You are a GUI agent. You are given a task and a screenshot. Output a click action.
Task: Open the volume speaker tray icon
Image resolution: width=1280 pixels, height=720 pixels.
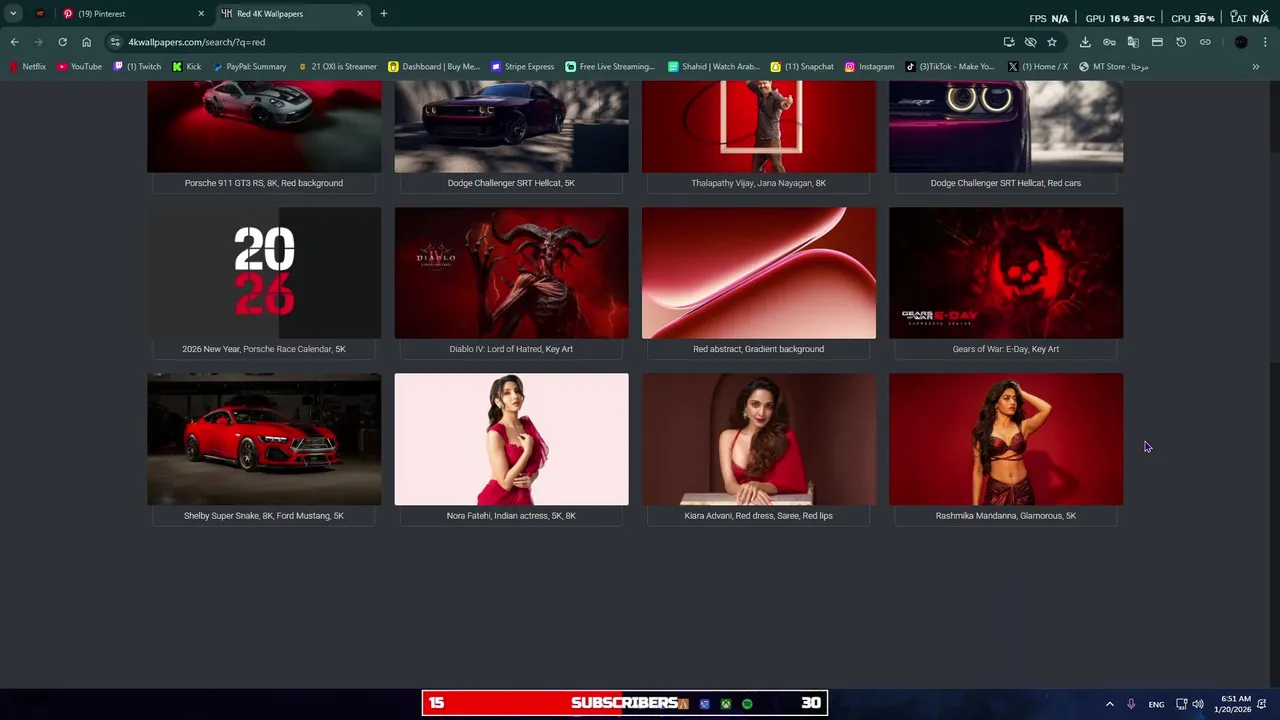point(1198,704)
